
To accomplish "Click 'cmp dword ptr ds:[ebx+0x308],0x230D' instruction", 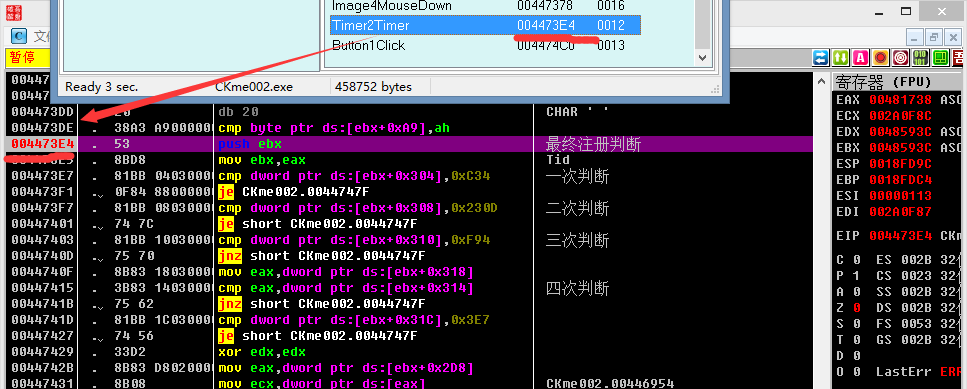I will pyautogui.click(x=358, y=208).
